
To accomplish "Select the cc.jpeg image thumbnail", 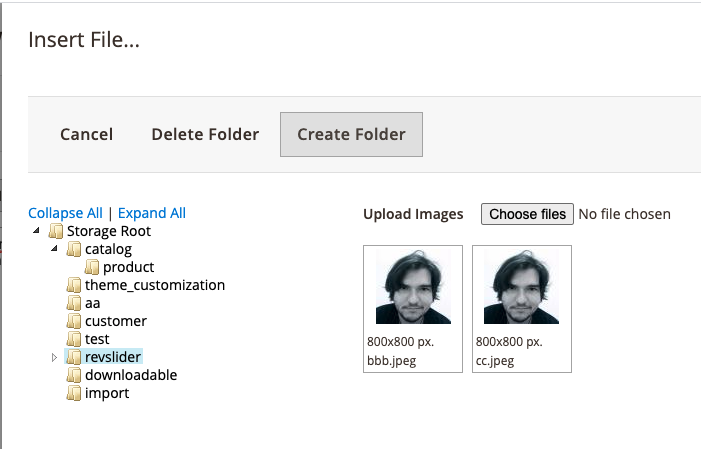I will coord(521,287).
